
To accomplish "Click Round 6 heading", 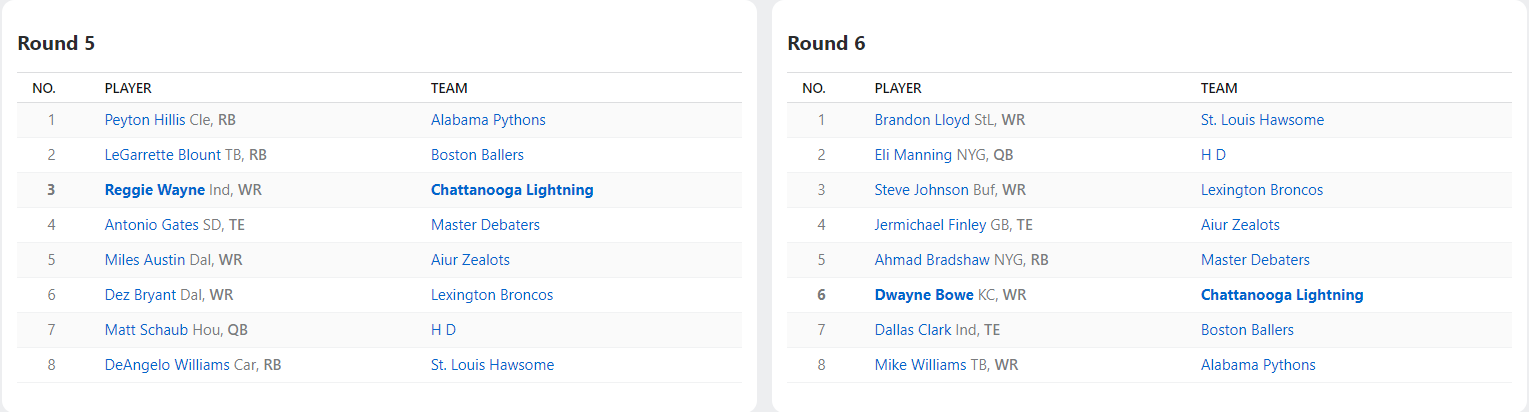I will [826, 44].
